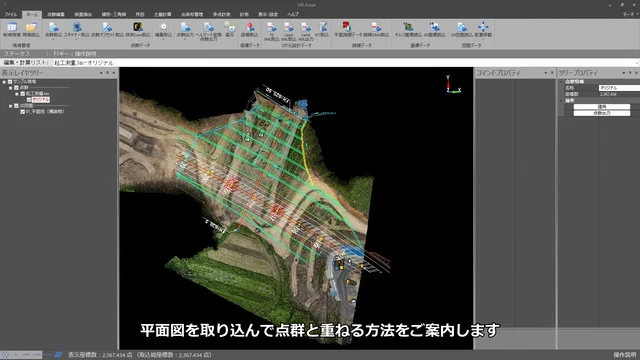The width and height of the screenshot is (640, 360).
Task: Click the leftmost status bar icon
Action: pos(5,355)
